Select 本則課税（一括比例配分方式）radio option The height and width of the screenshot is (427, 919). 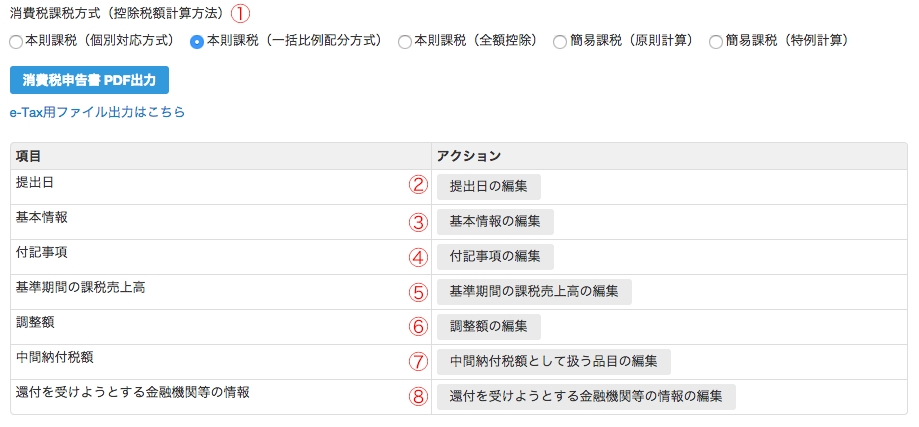tap(198, 42)
